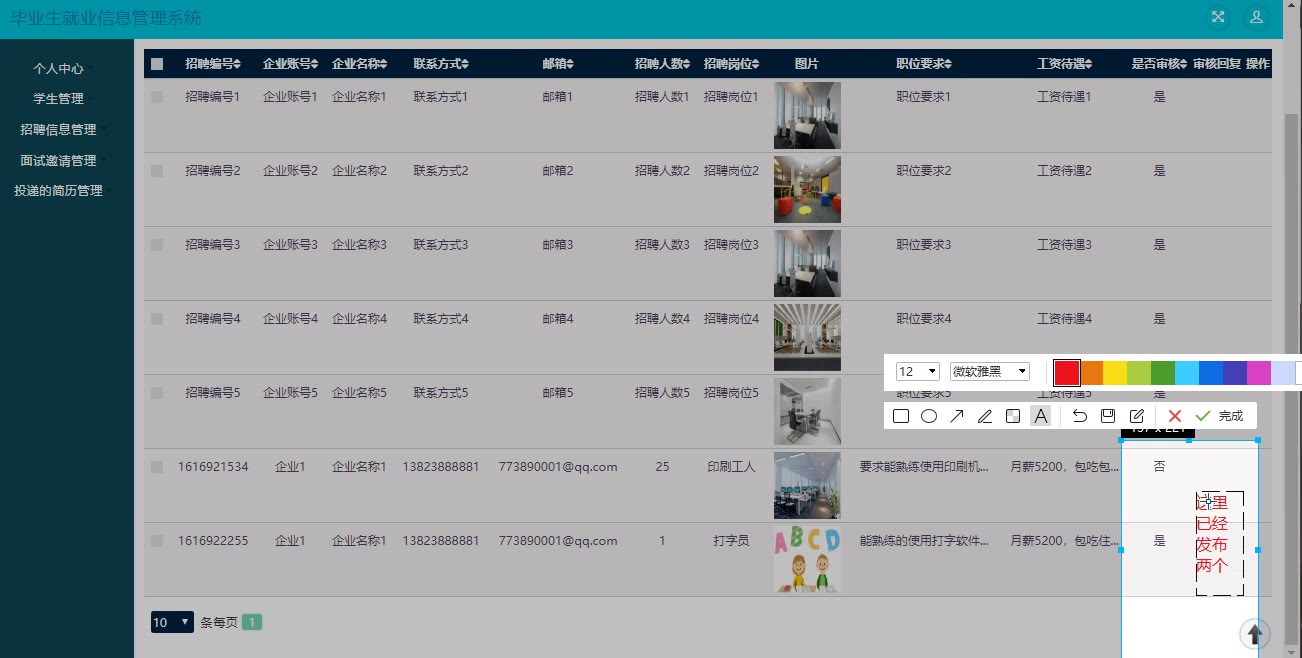Tick the checkbox for row 招聘编号1
The height and width of the screenshot is (658, 1302).
pos(157,97)
